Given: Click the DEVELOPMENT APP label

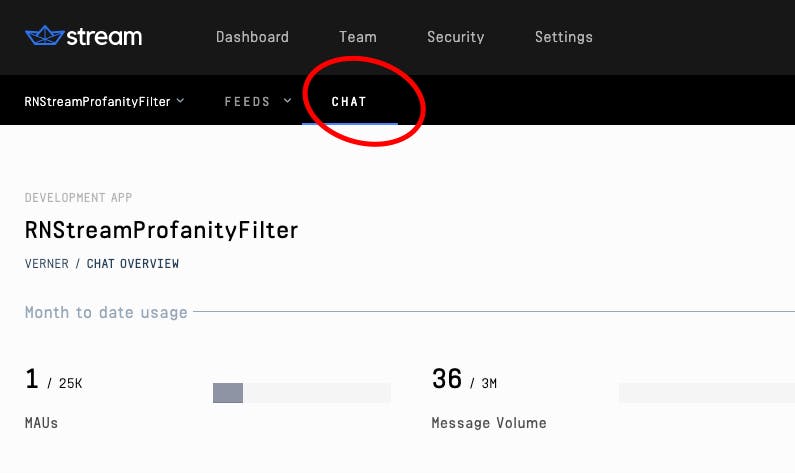Looking at the screenshot, I should 78,198.
